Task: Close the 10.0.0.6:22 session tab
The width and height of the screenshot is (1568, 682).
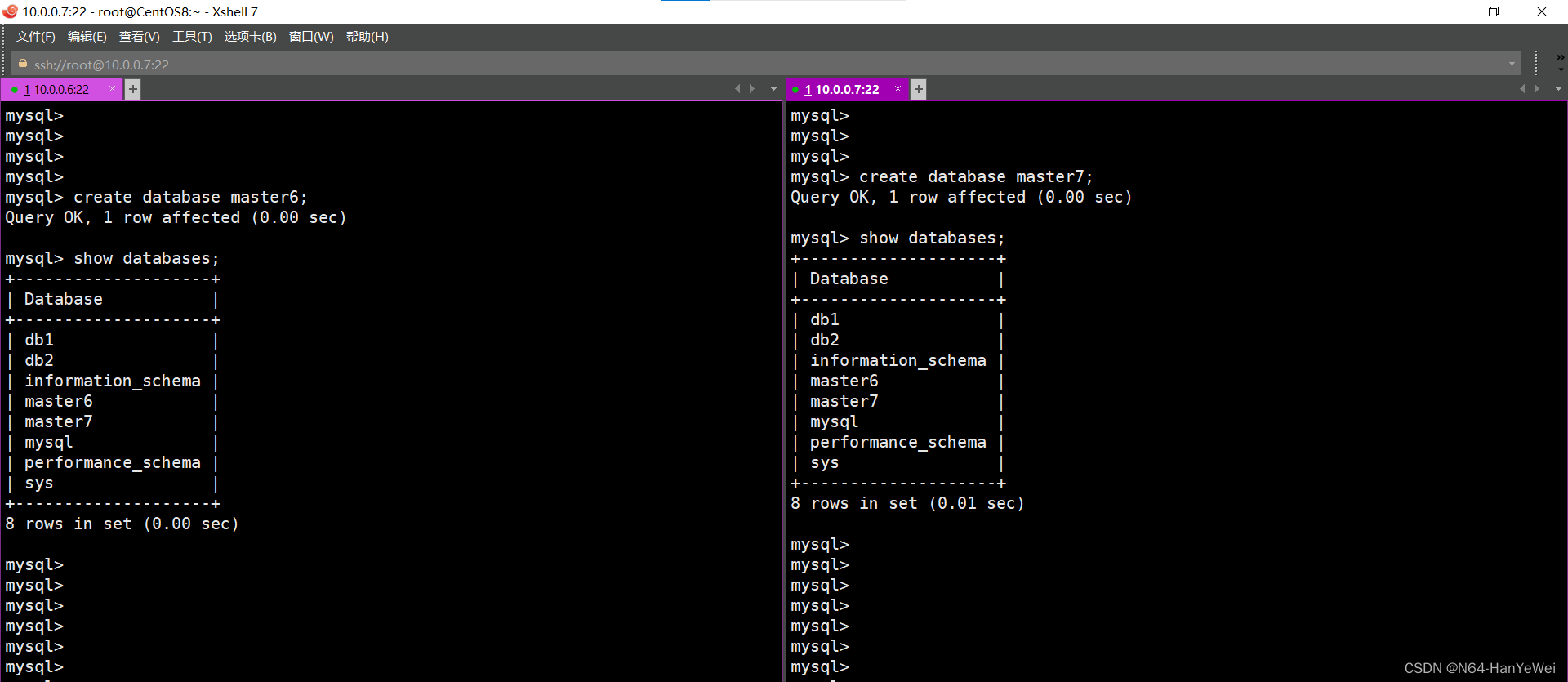Action: pyautogui.click(x=112, y=89)
